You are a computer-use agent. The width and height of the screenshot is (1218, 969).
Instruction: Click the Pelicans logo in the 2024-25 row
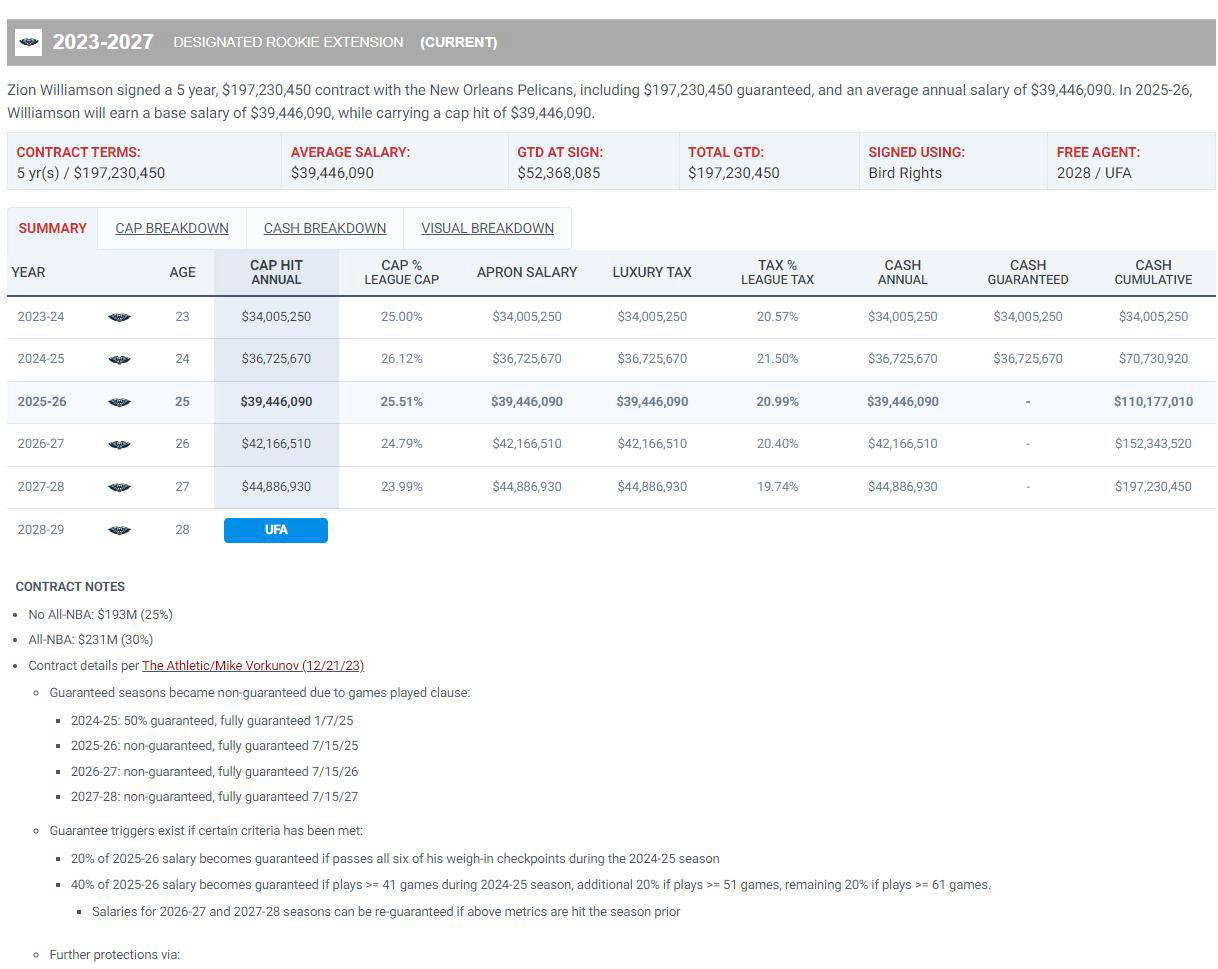point(119,359)
